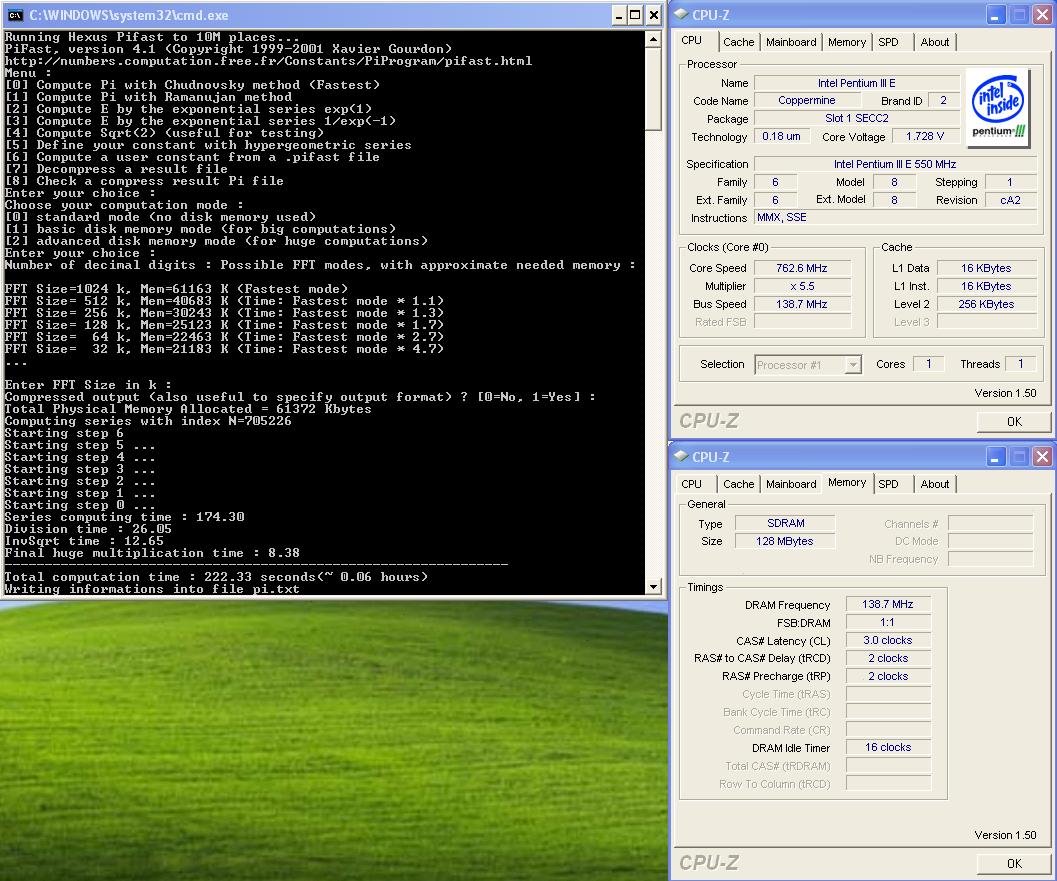Click the Code Name value 'Coppermine'
The image size is (1057, 881).
806,100
